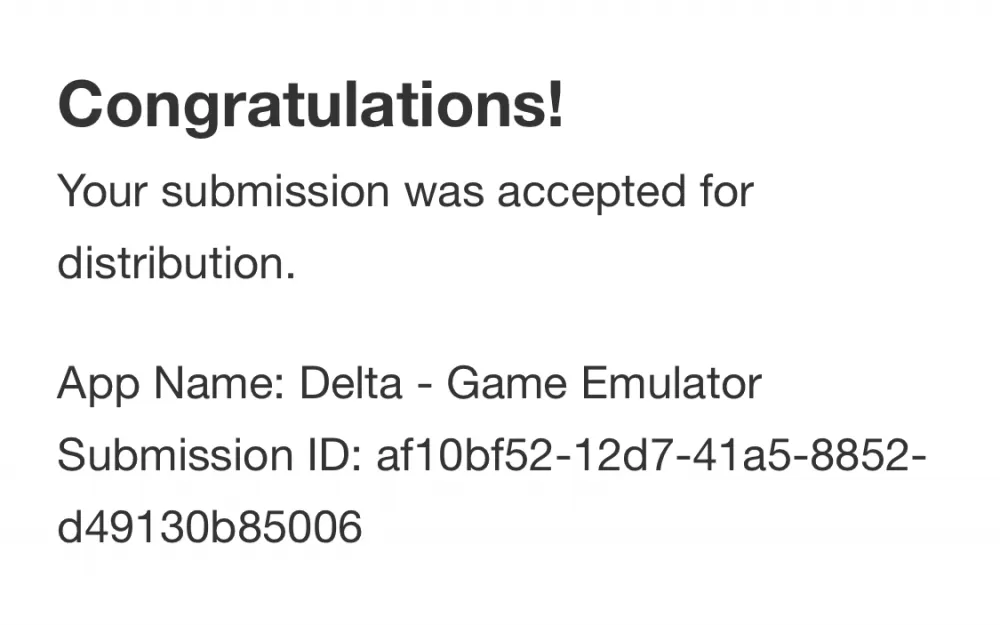Click the app name word "Delta"
Screen dimensions: 1000x625
click(x=351, y=383)
